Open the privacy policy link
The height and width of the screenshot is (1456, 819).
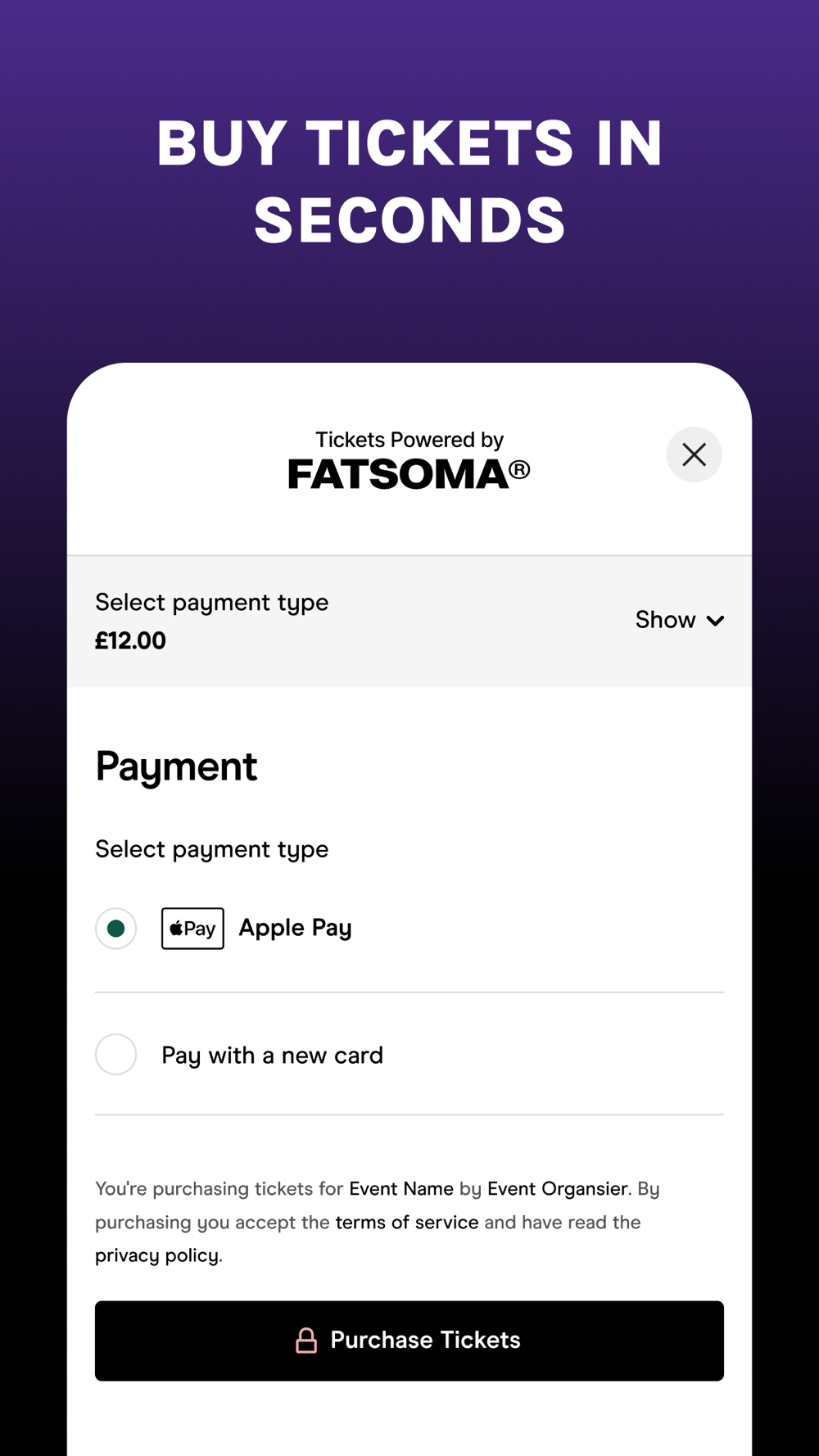[x=156, y=1255]
